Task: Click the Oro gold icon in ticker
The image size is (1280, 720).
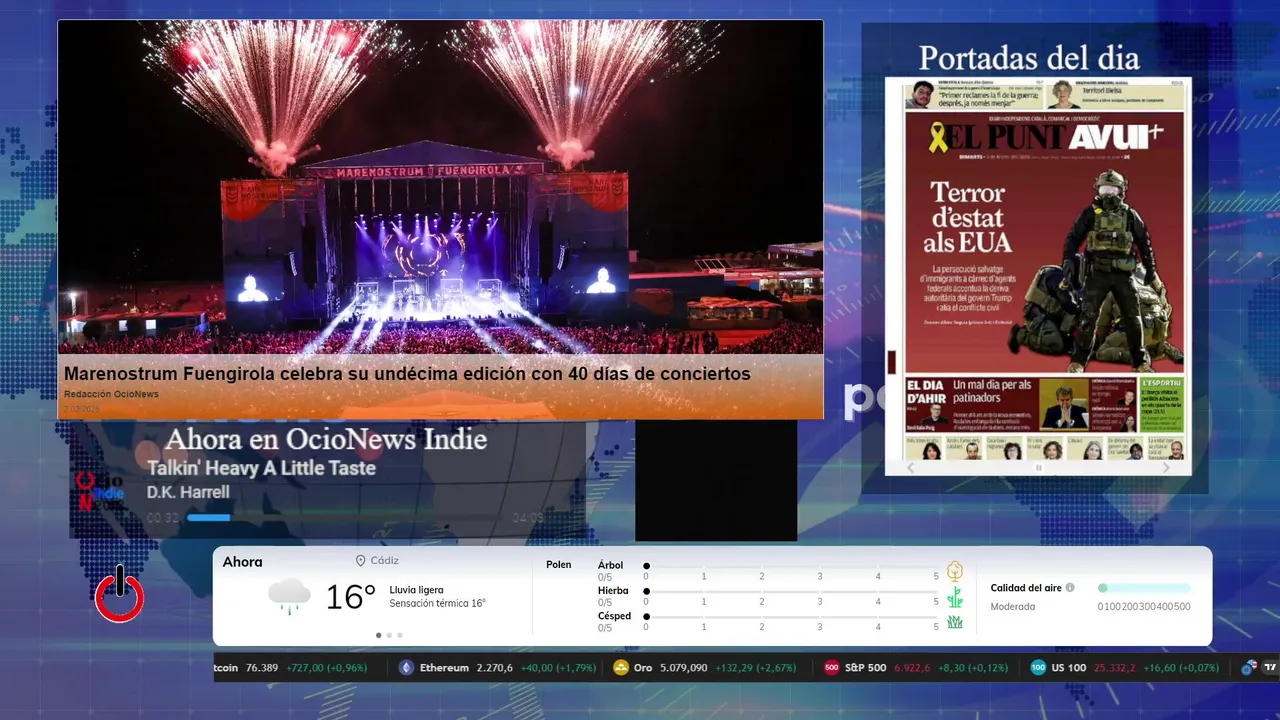Action: pos(621,668)
